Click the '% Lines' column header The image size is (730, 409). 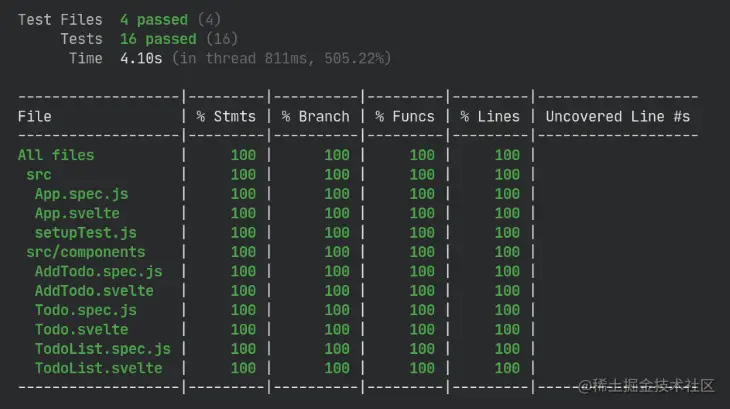coord(490,116)
